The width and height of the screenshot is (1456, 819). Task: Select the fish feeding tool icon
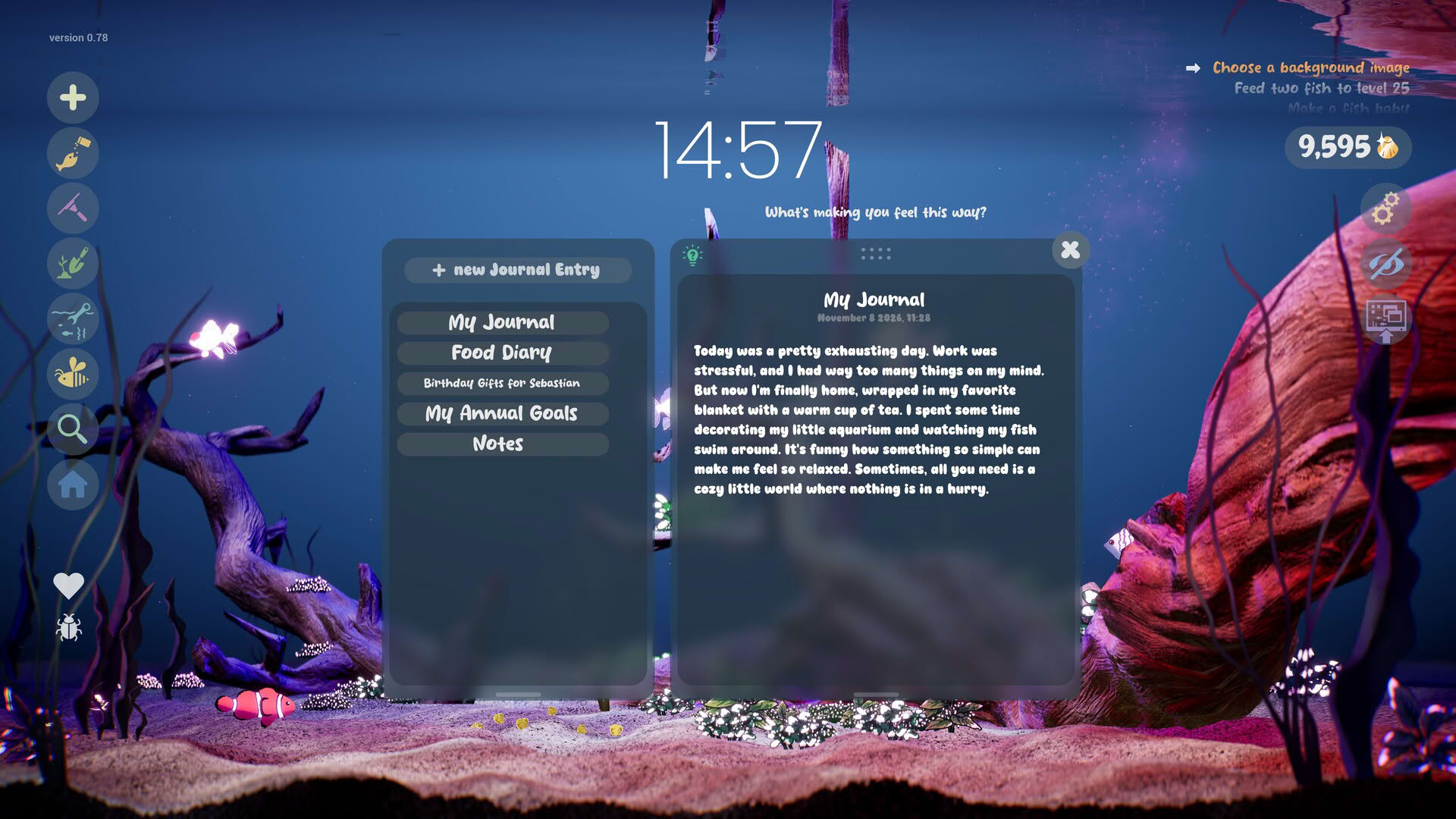(x=73, y=152)
